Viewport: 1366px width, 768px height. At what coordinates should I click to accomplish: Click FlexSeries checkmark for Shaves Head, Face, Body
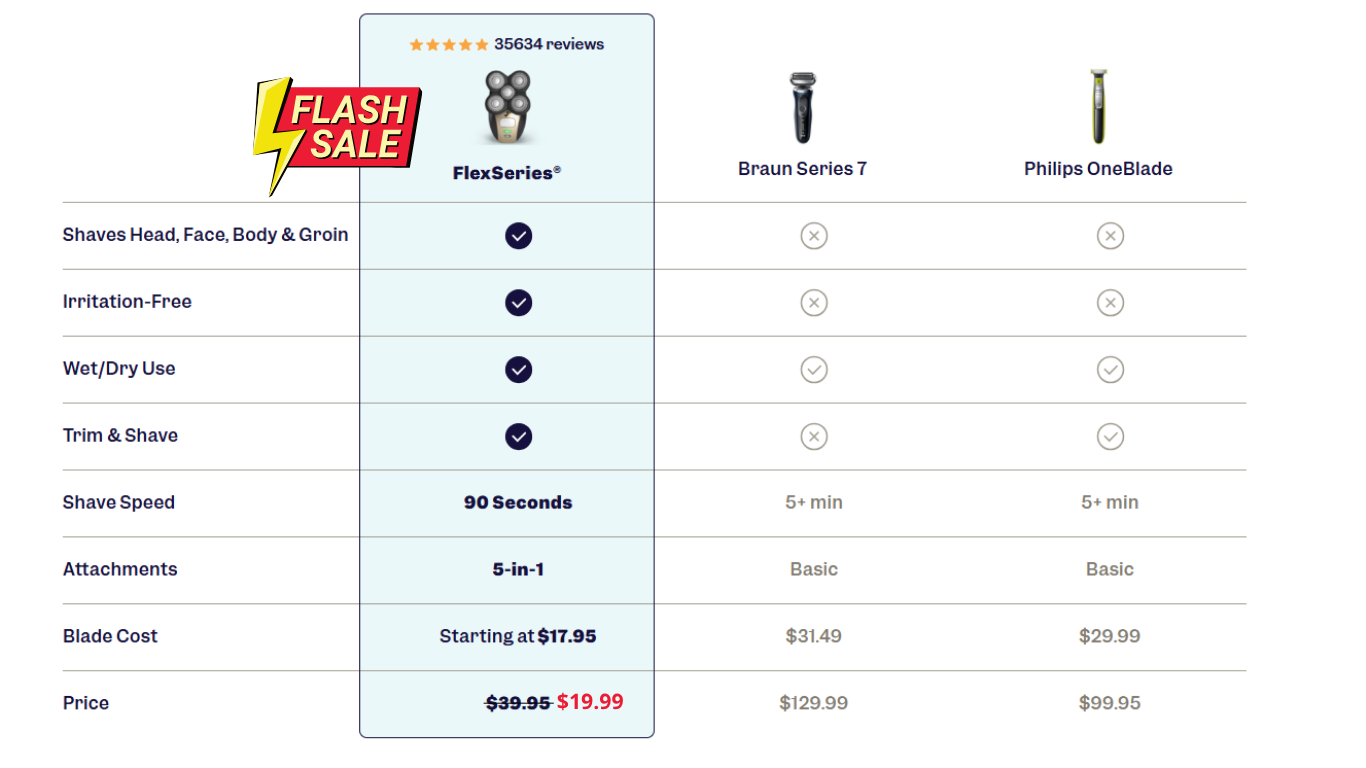[x=518, y=236]
